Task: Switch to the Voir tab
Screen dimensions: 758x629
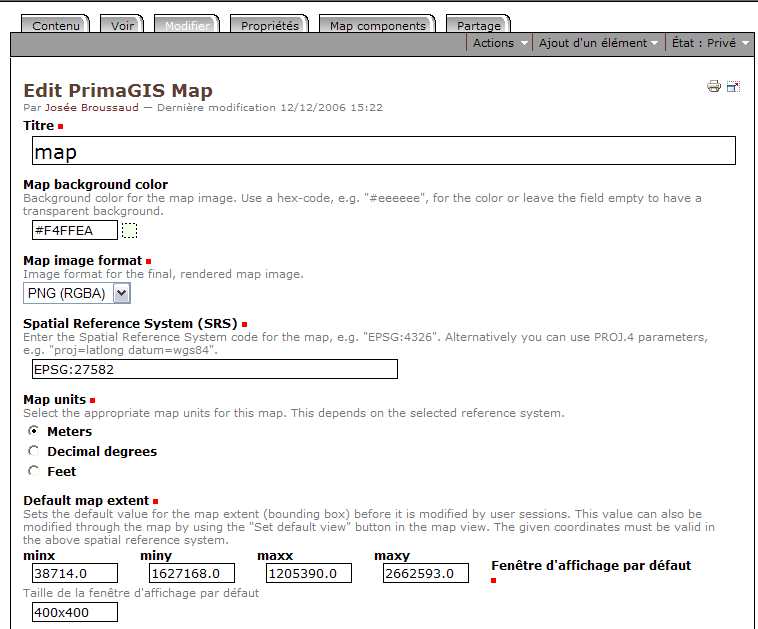Action: pos(123,26)
